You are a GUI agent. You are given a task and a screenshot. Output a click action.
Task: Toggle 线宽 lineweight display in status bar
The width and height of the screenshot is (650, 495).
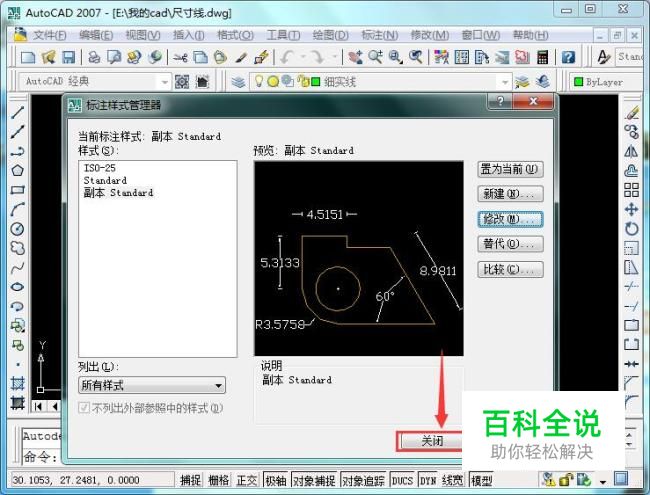click(453, 480)
